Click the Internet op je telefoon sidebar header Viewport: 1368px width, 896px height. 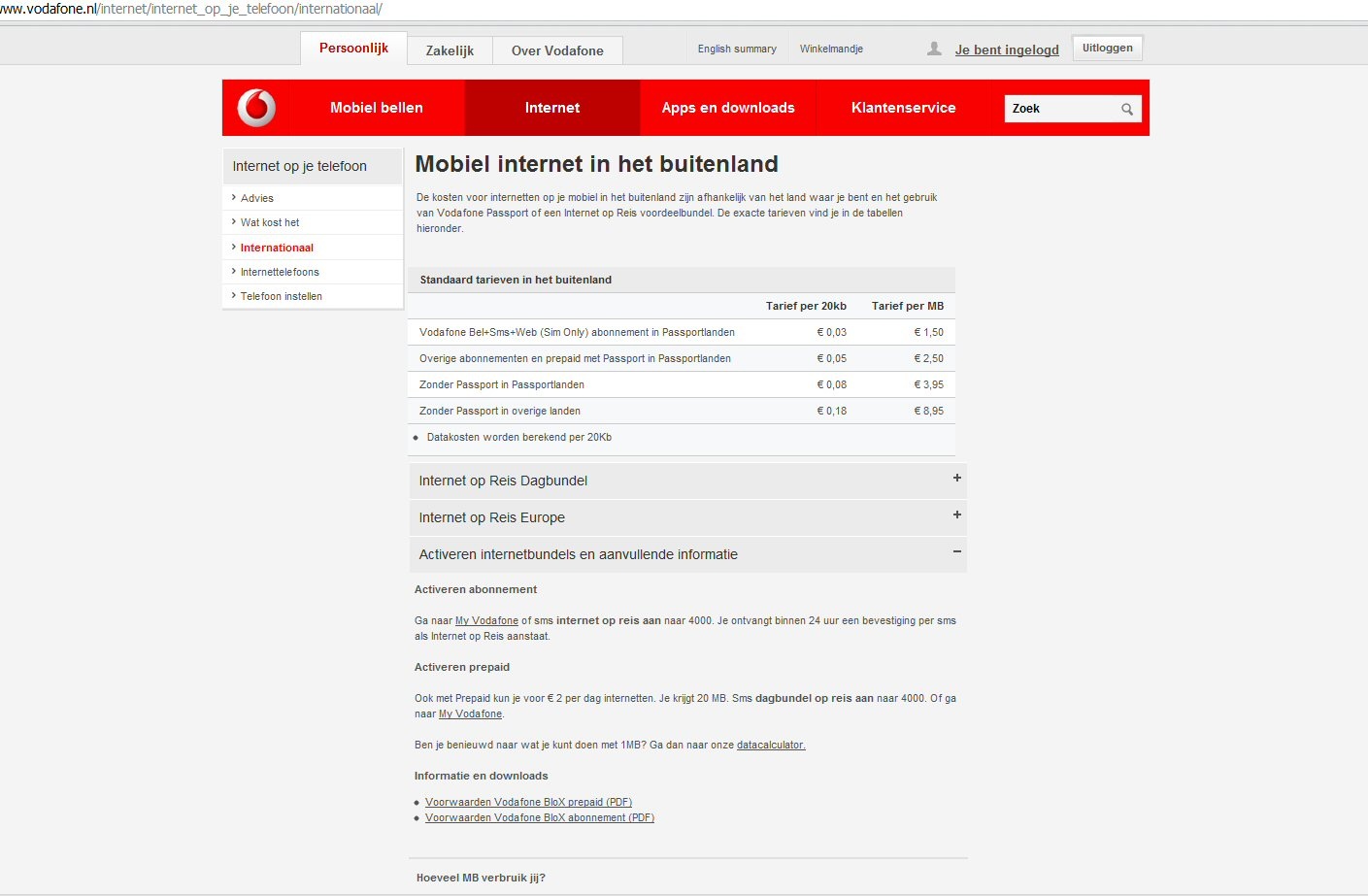pyautogui.click(x=313, y=166)
